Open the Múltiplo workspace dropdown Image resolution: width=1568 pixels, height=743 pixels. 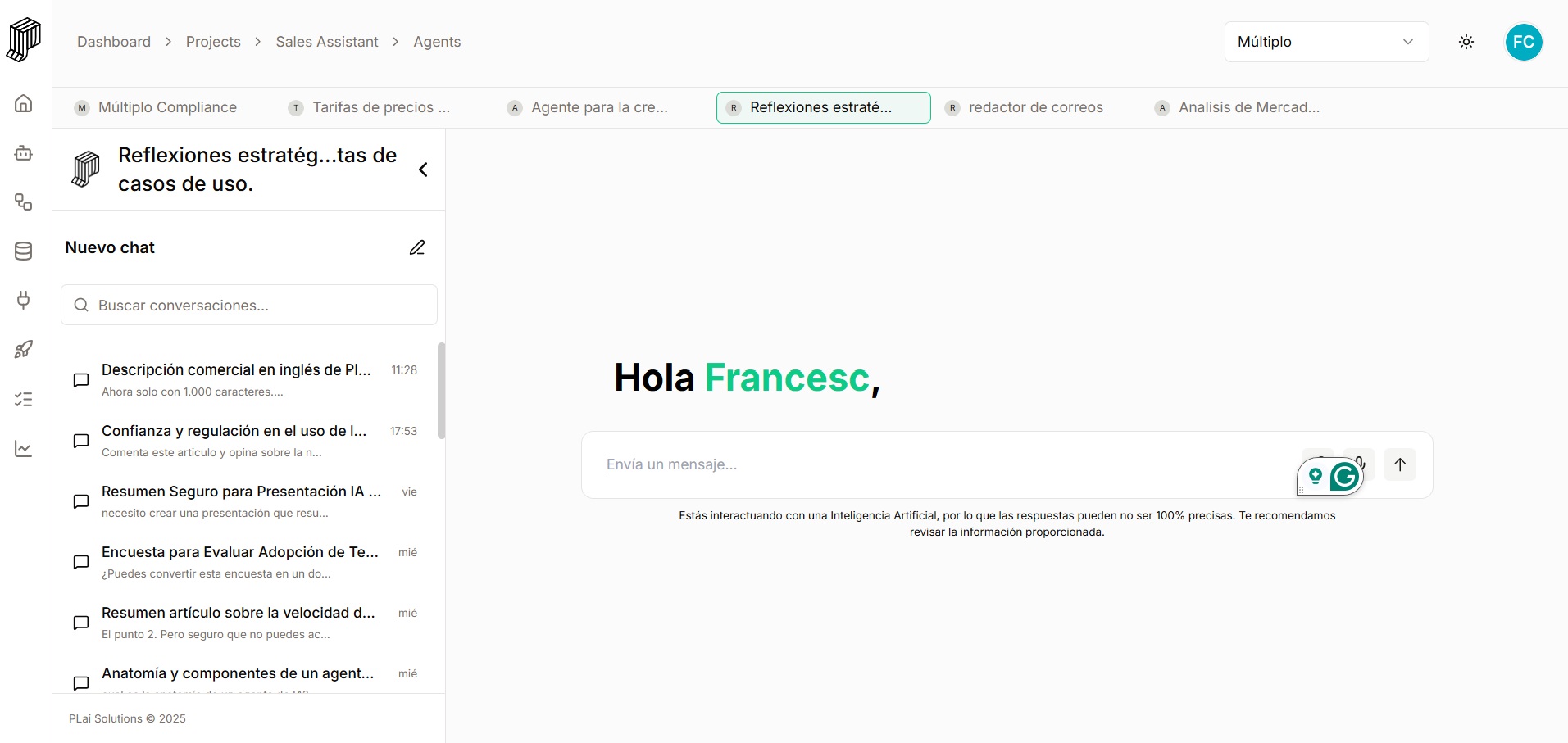pyautogui.click(x=1326, y=42)
